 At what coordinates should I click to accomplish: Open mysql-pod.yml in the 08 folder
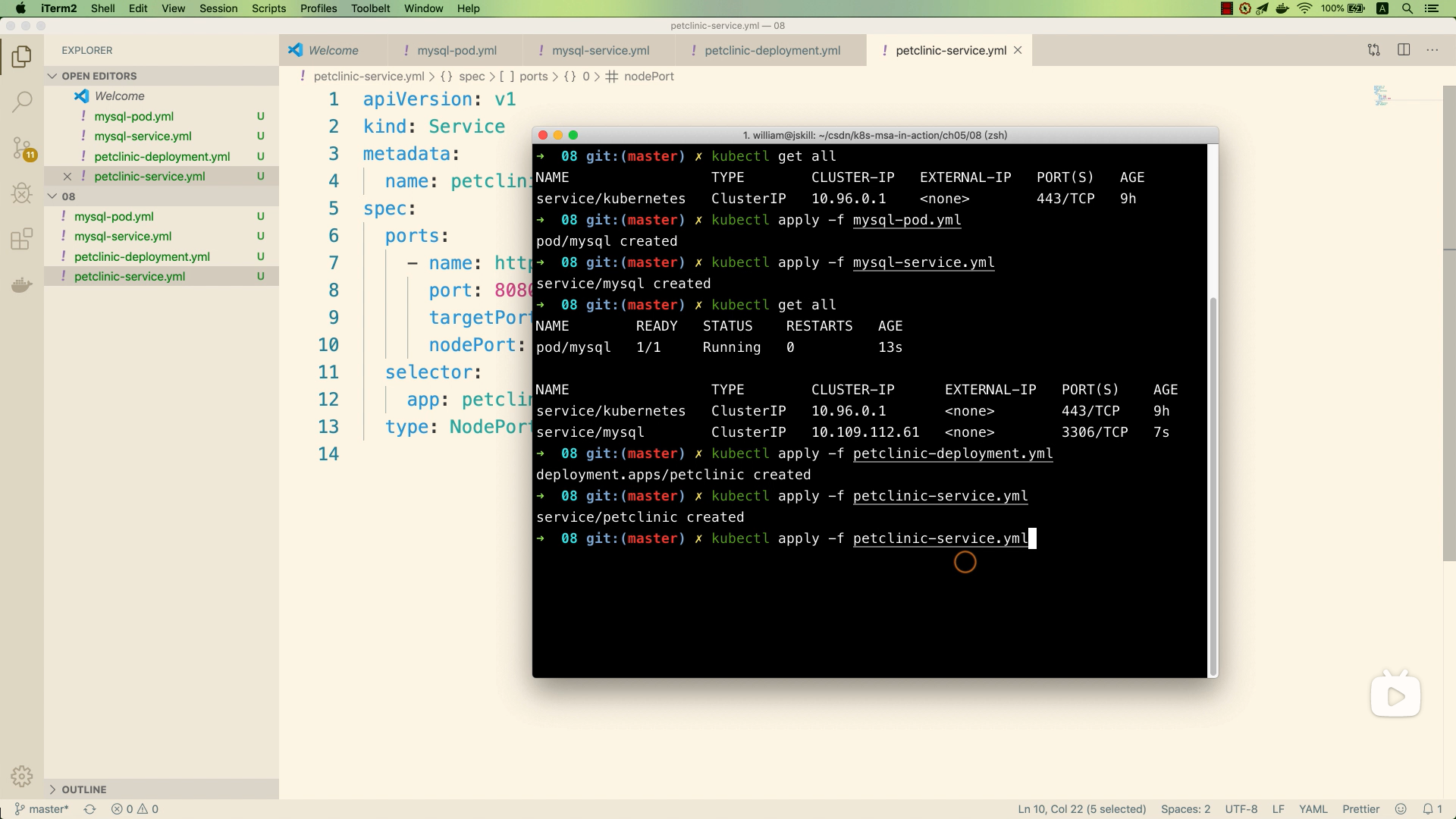162,216
